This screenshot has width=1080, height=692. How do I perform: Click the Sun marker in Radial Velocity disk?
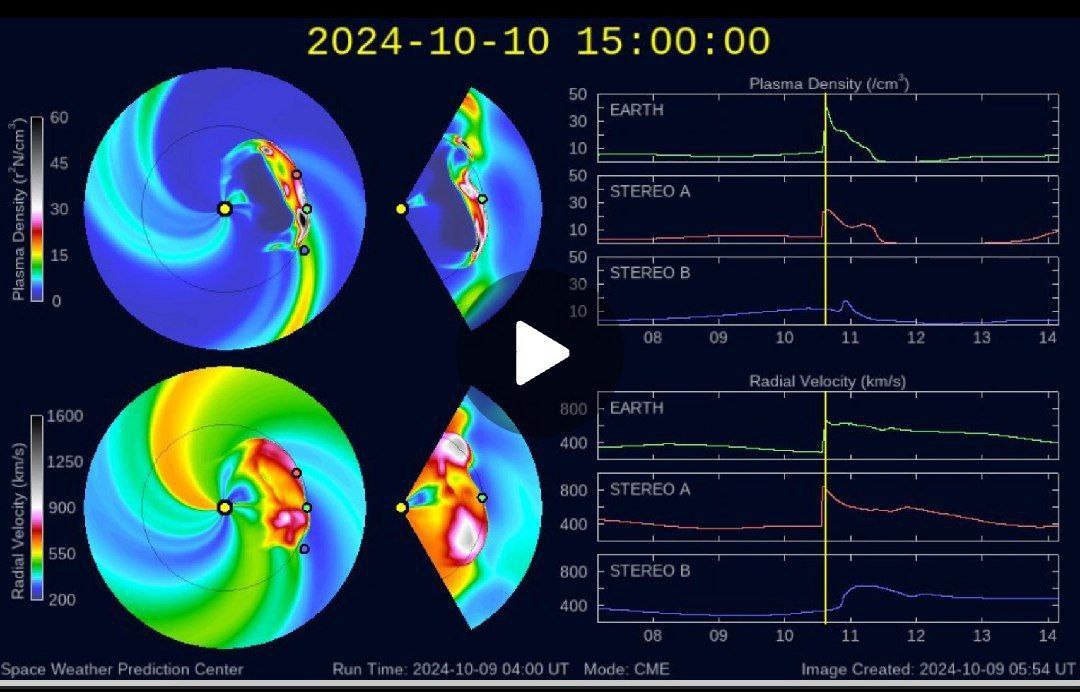coord(224,507)
